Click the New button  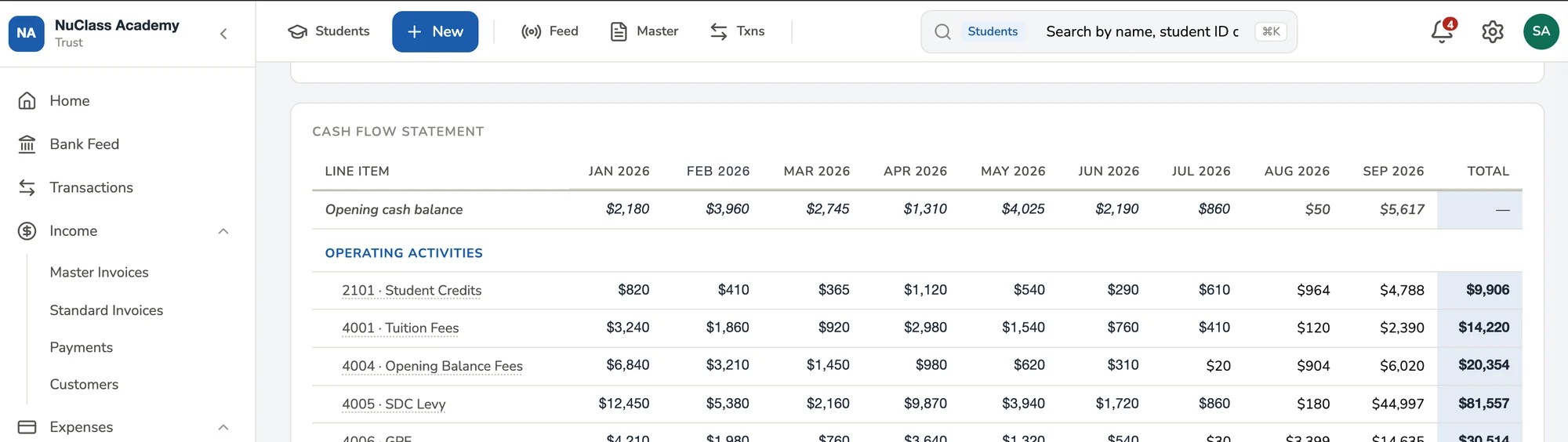click(x=435, y=31)
